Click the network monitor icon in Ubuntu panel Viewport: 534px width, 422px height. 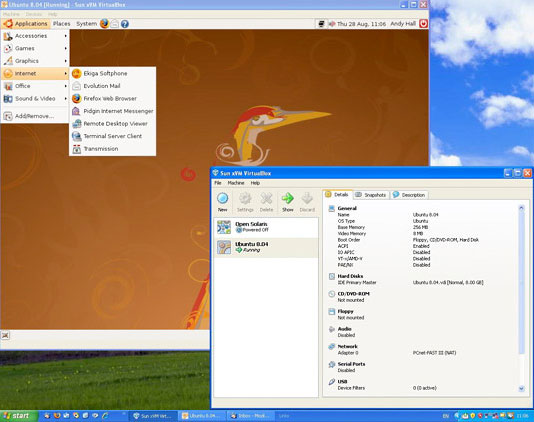(x=321, y=24)
